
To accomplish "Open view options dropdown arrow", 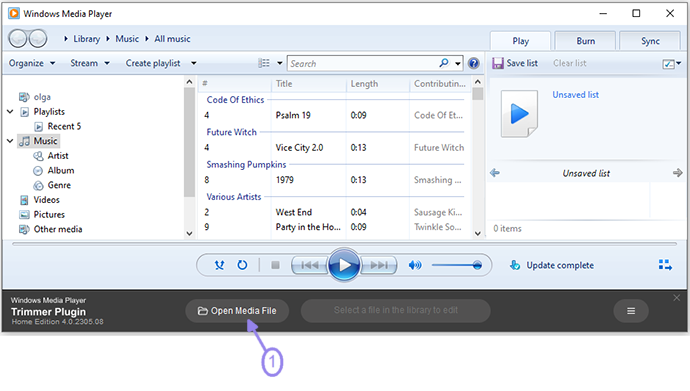I will click(279, 63).
